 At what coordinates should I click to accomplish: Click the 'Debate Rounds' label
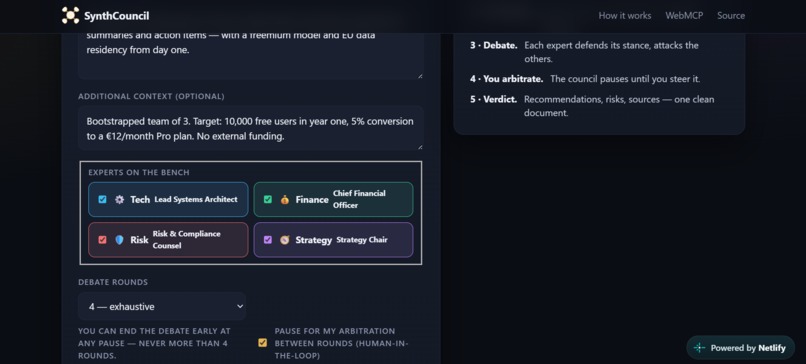point(113,282)
